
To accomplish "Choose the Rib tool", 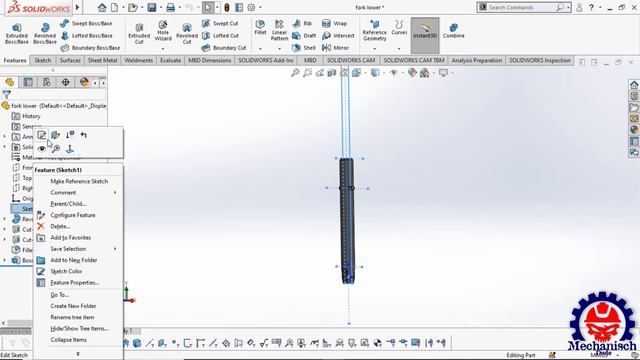I will point(302,24).
